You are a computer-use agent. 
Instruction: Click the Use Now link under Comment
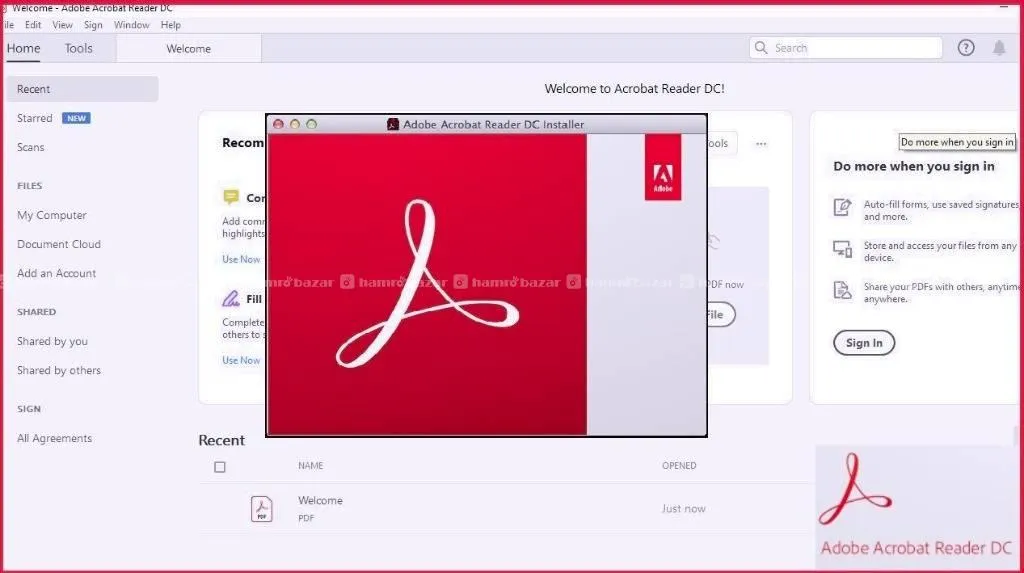(x=241, y=259)
